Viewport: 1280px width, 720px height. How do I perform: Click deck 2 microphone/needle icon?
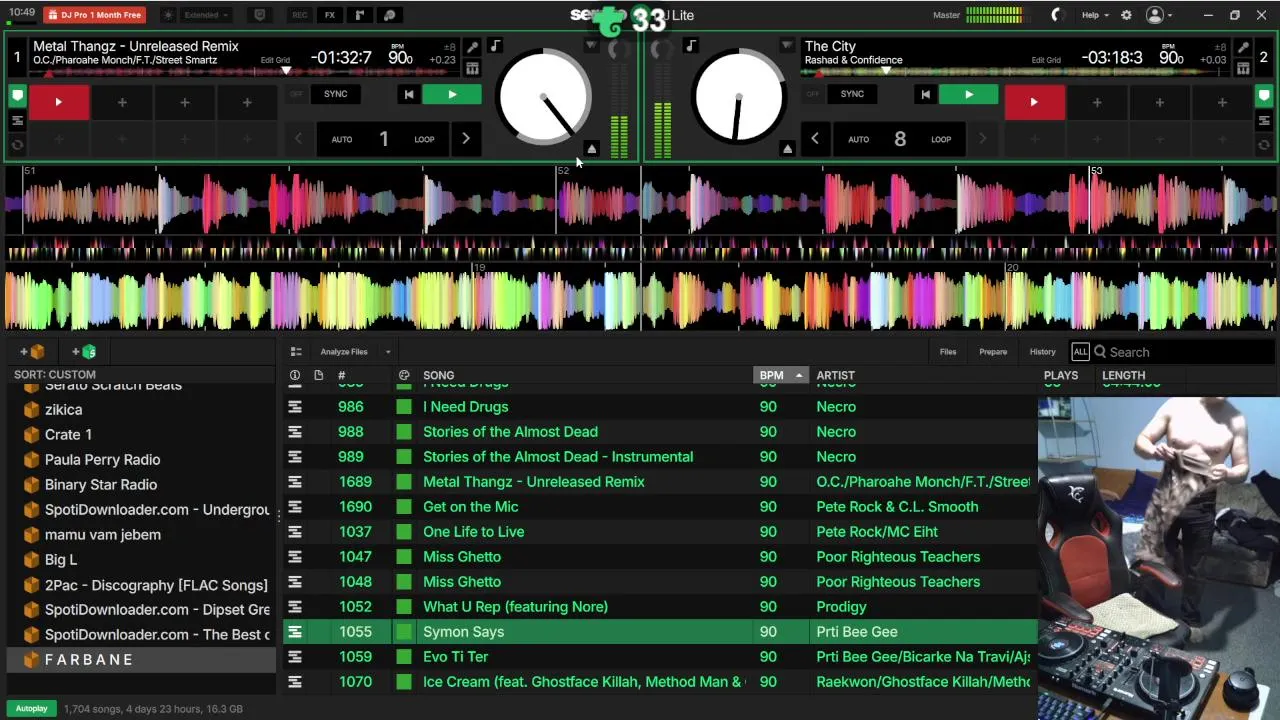[1243, 48]
